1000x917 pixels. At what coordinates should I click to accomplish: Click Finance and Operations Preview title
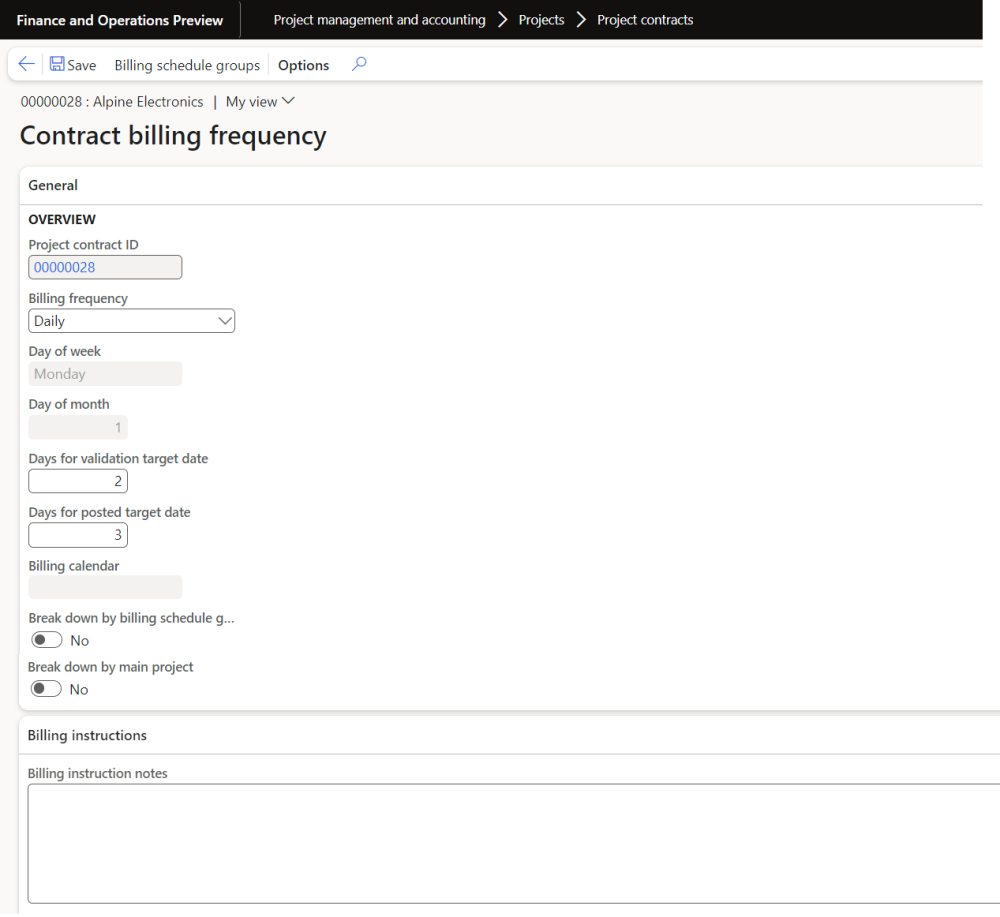pos(120,20)
